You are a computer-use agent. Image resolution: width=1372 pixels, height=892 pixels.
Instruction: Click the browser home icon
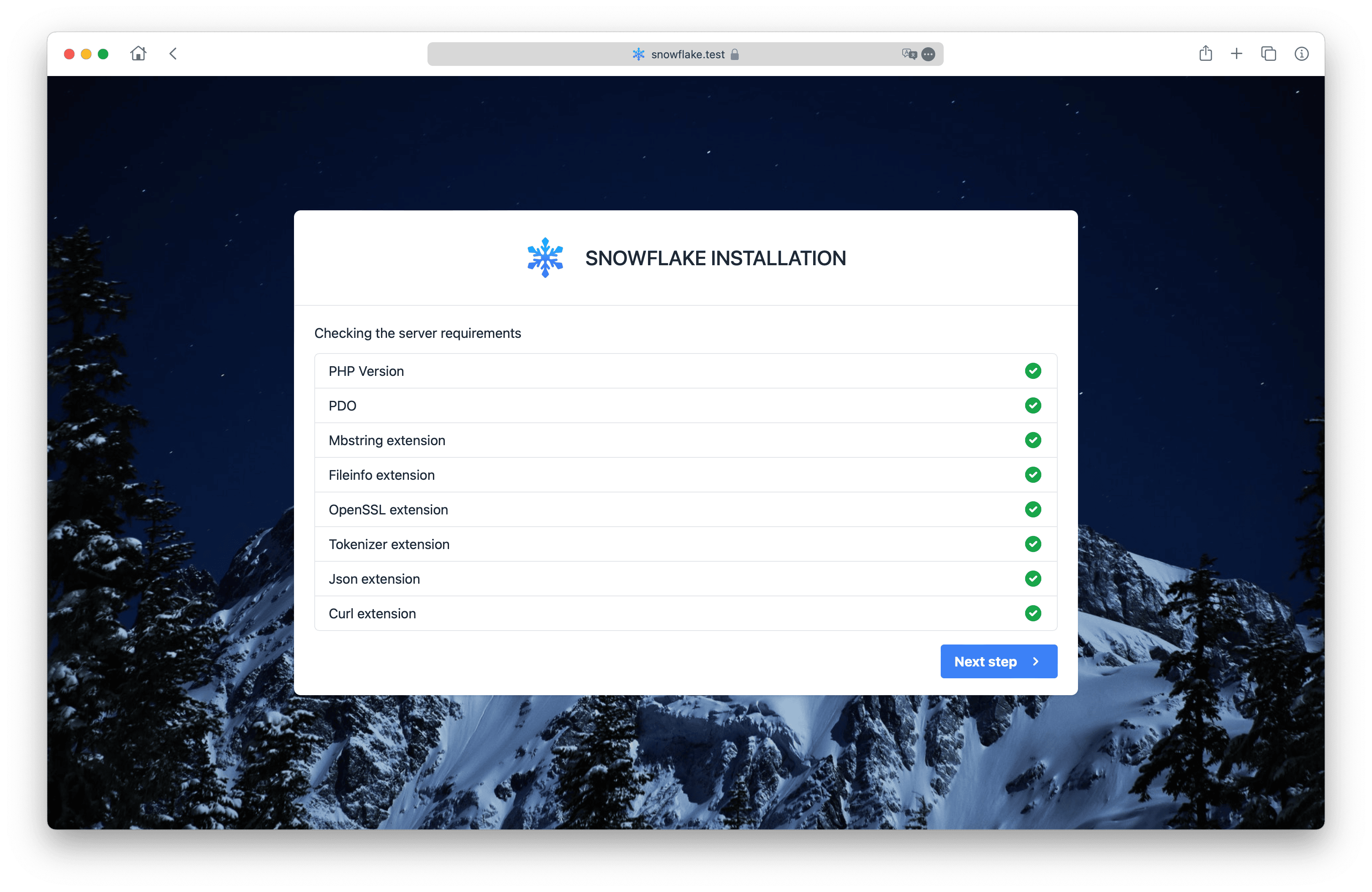pyautogui.click(x=139, y=54)
